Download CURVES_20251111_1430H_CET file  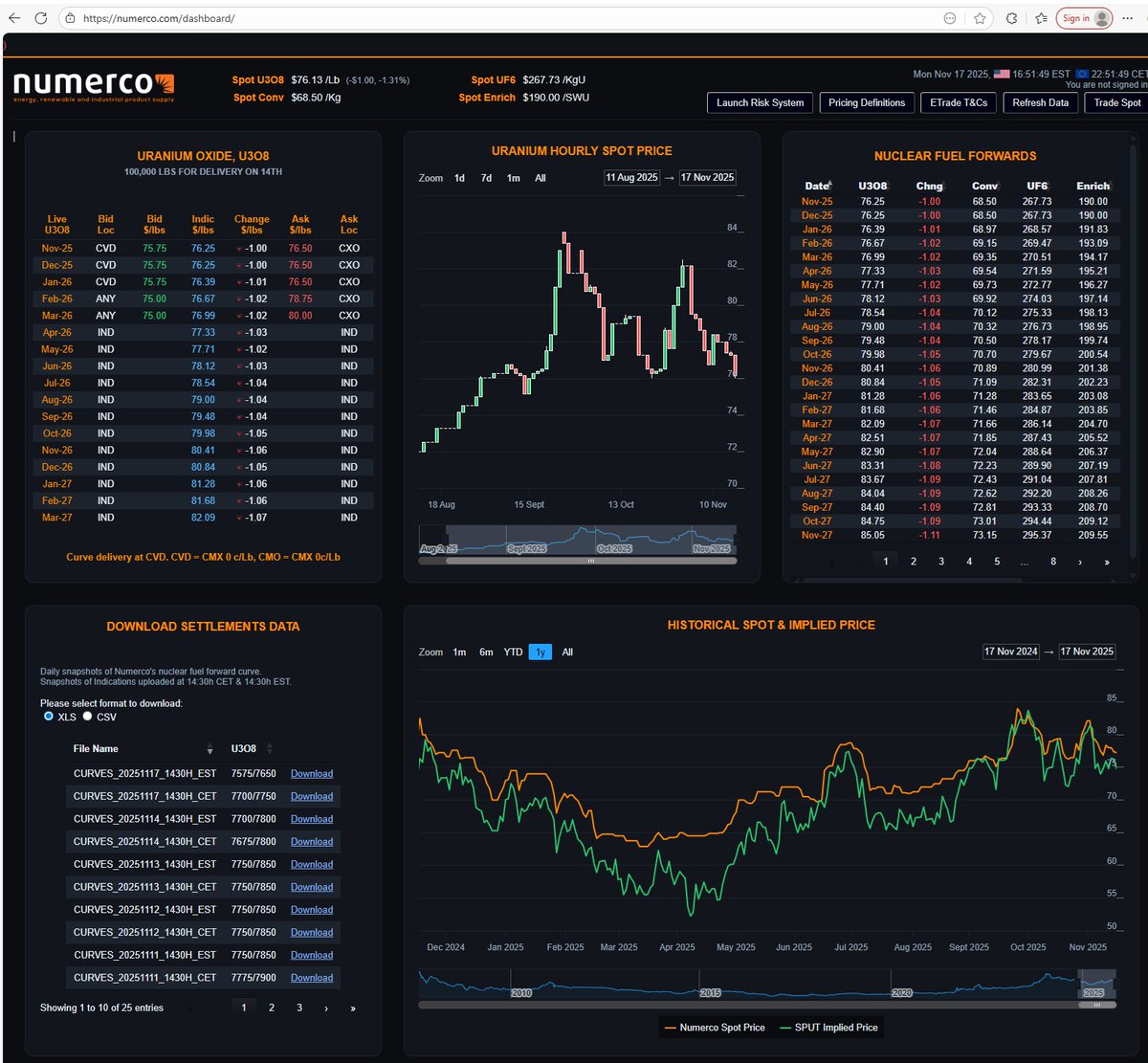(x=312, y=978)
